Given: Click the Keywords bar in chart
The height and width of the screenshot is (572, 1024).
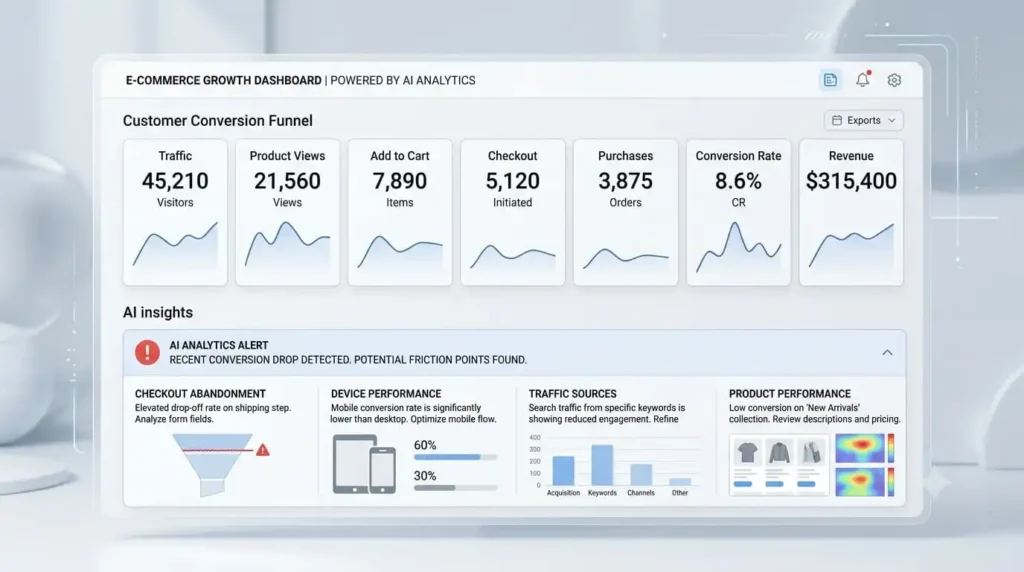Looking at the screenshot, I should click(x=602, y=465).
